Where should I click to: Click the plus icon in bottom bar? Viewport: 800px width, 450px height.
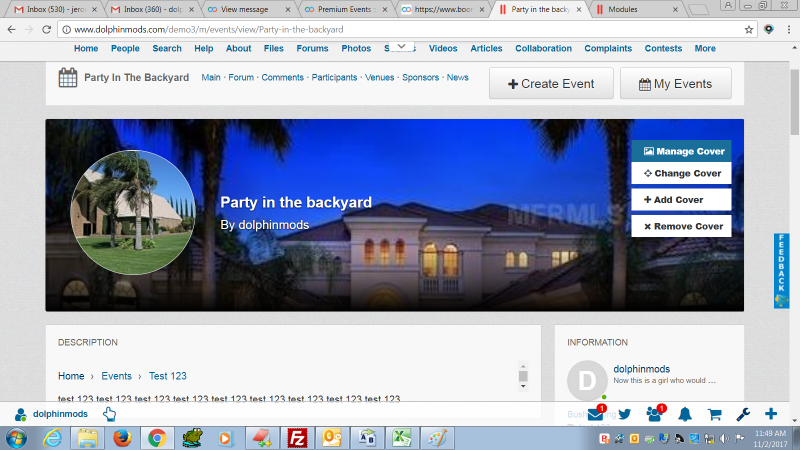(x=771, y=414)
